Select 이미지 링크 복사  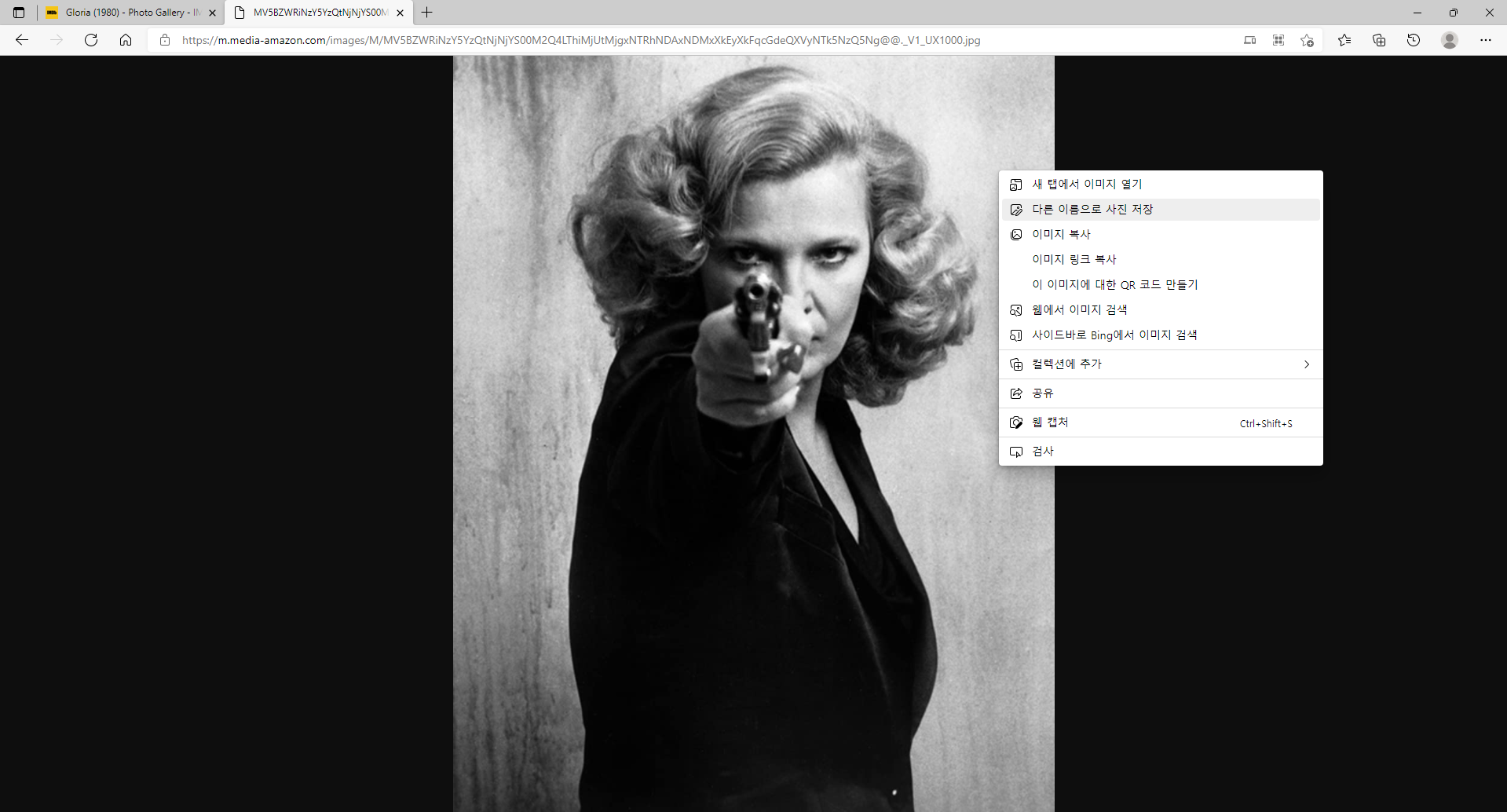(1161, 260)
